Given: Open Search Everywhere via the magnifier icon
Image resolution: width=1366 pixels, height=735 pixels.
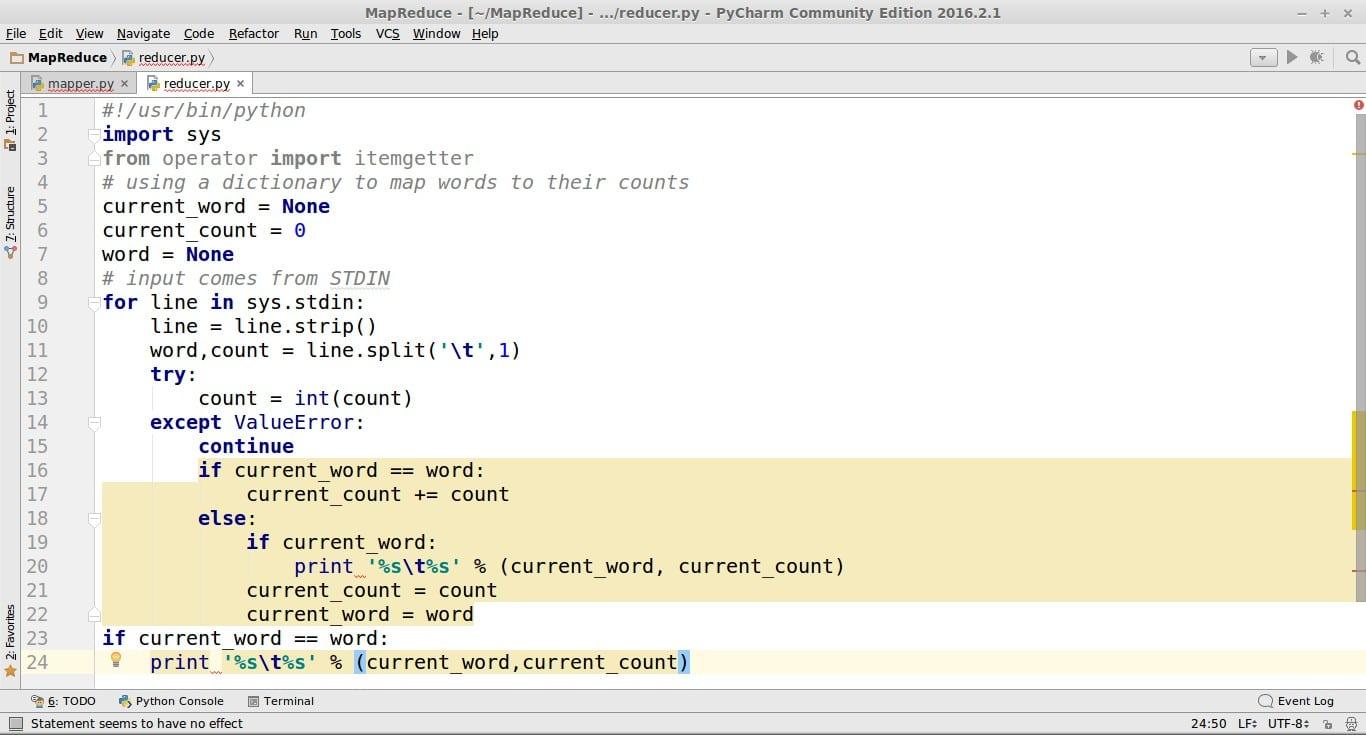Looking at the screenshot, I should (x=1352, y=57).
